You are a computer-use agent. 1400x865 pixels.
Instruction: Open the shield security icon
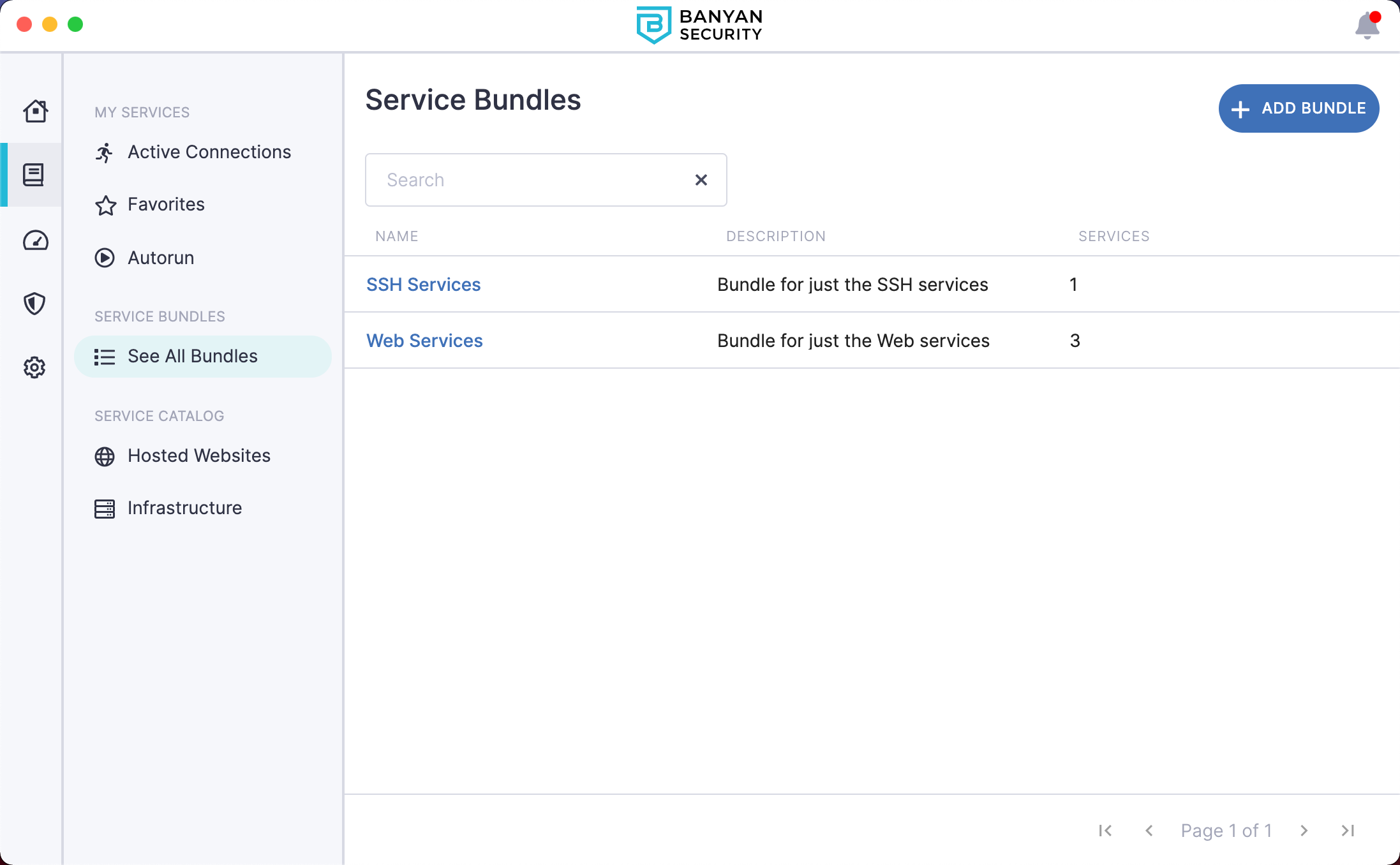click(34, 304)
